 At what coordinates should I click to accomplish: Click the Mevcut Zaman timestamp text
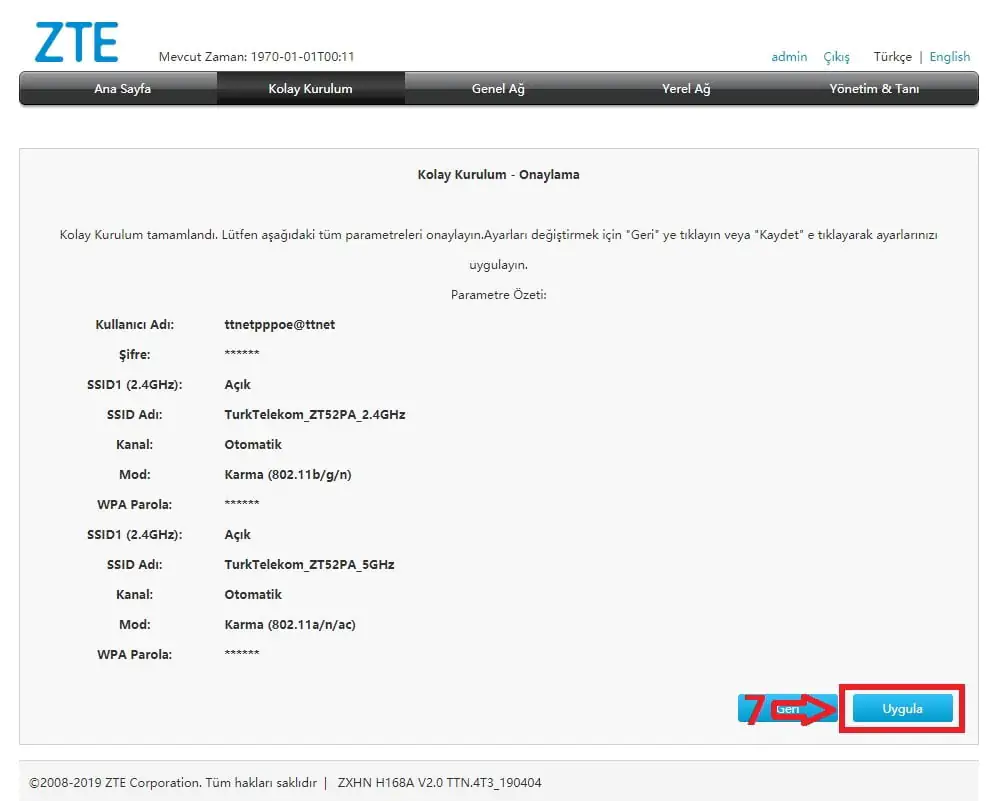pos(256,57)
